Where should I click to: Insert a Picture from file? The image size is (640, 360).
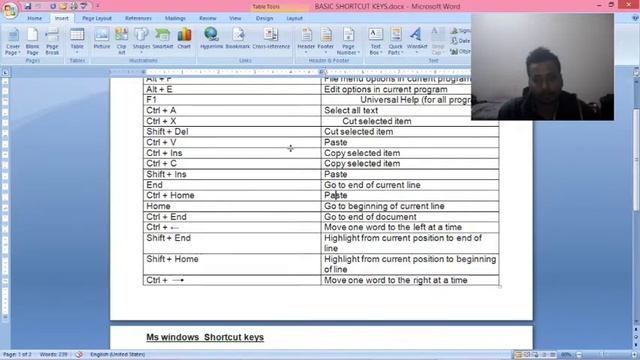102,39
